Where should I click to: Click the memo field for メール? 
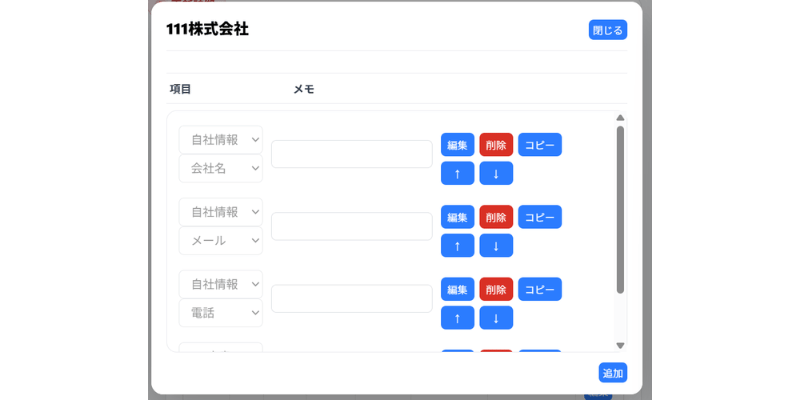pos(351,226)
